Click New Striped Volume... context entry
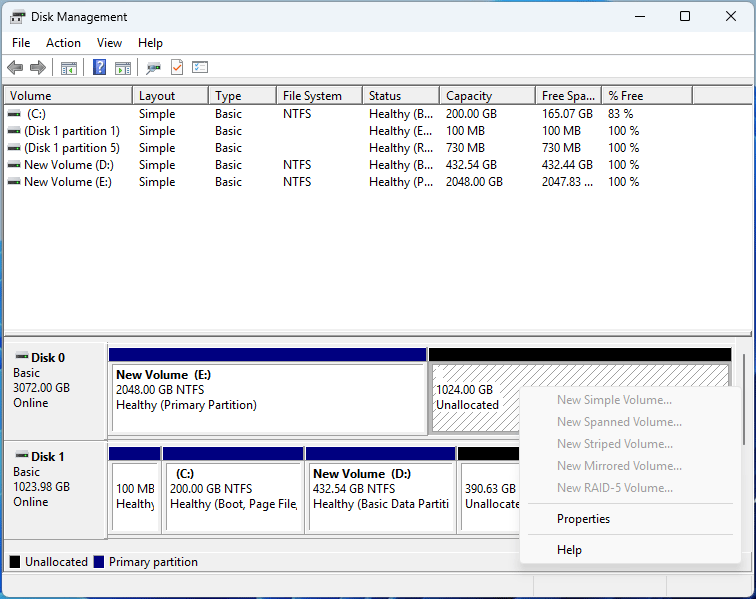This screenshot has height=599, width=756. click(x=630, y=444)
